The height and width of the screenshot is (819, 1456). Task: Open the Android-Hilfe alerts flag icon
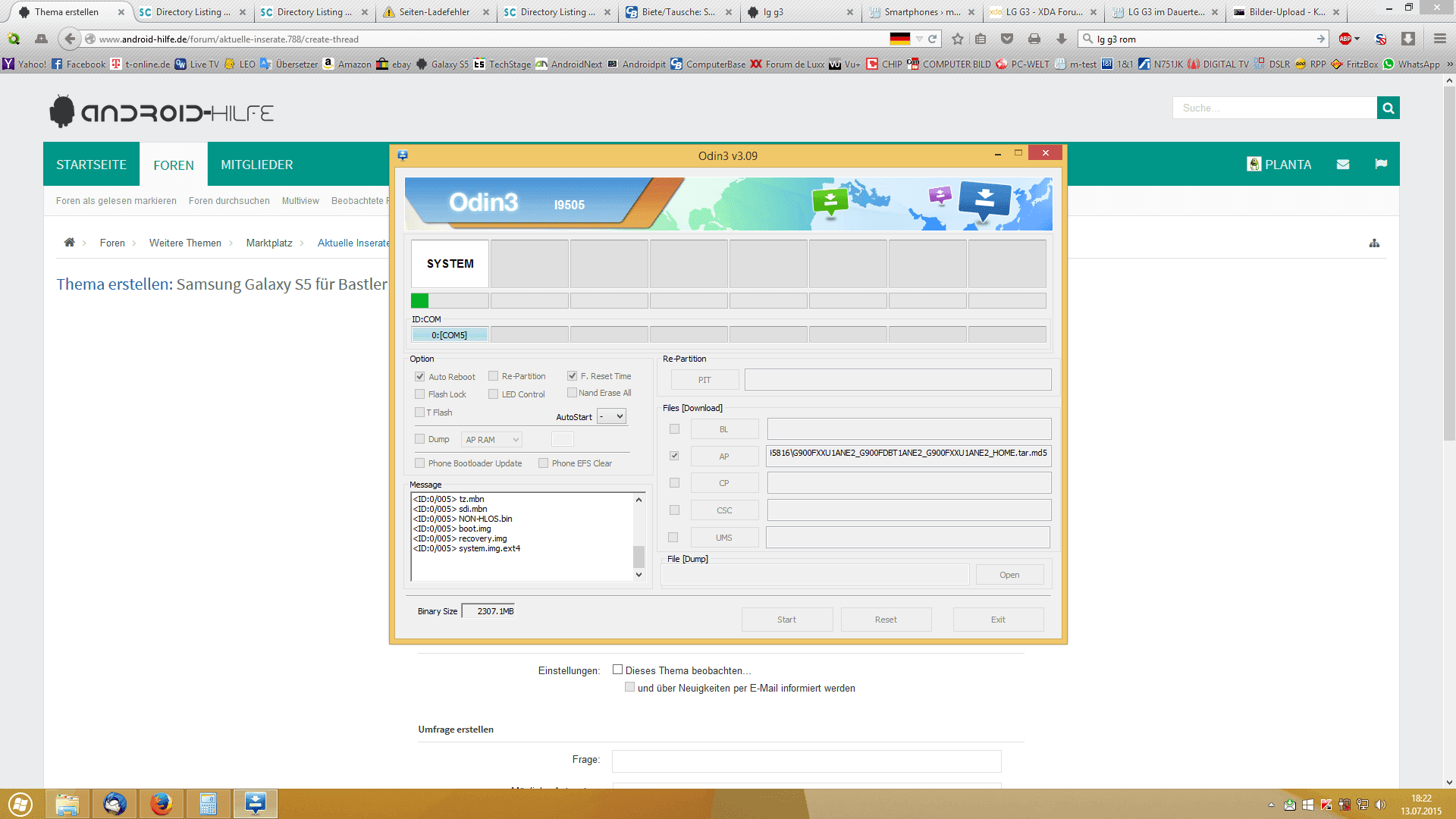tap(1381, 165)
